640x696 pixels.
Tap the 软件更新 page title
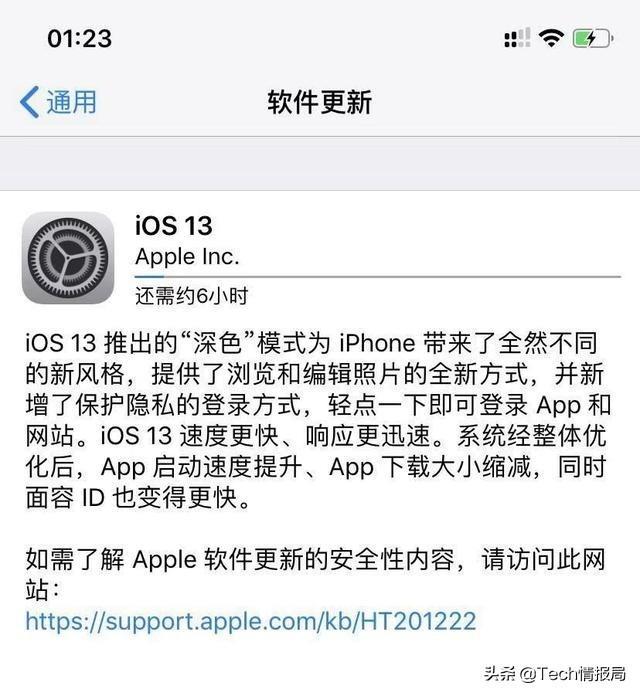pos(320,102)
